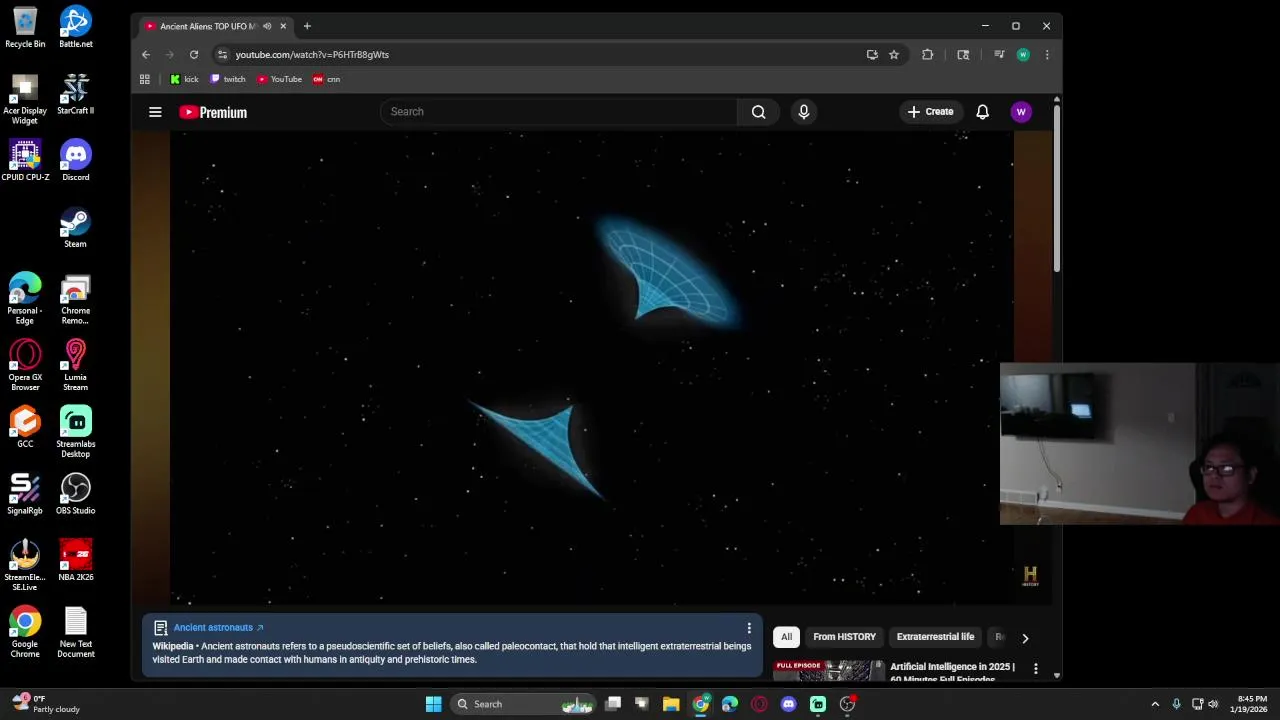Select the New Text Document file
Screen dimensions: 1280x720
pyautogui.click(x=76, y=632)
